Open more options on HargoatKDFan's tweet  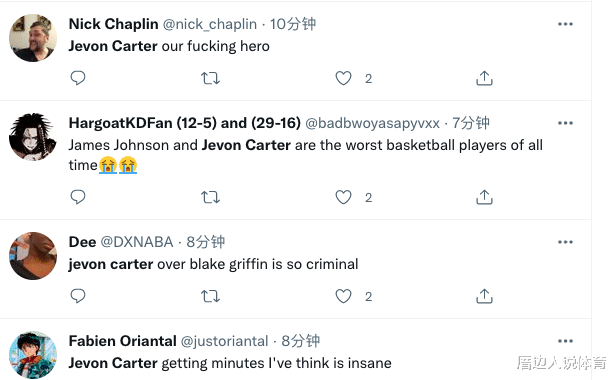pos(565,123)
